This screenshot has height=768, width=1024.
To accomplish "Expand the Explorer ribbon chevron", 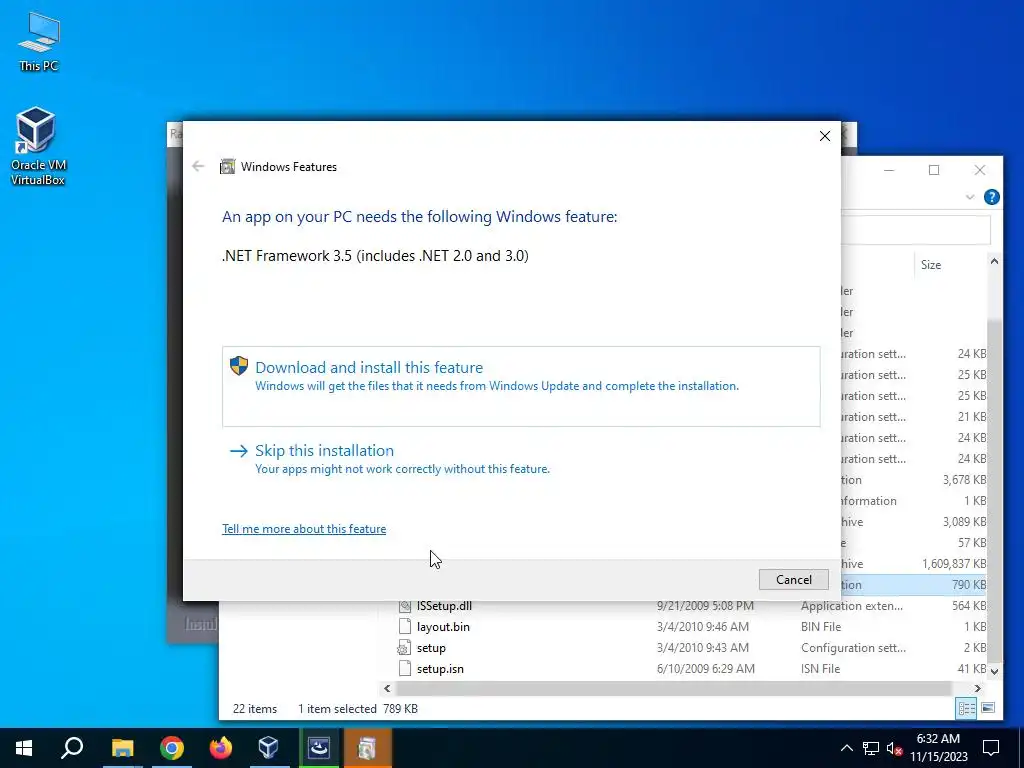I will [x=970, y=197].
